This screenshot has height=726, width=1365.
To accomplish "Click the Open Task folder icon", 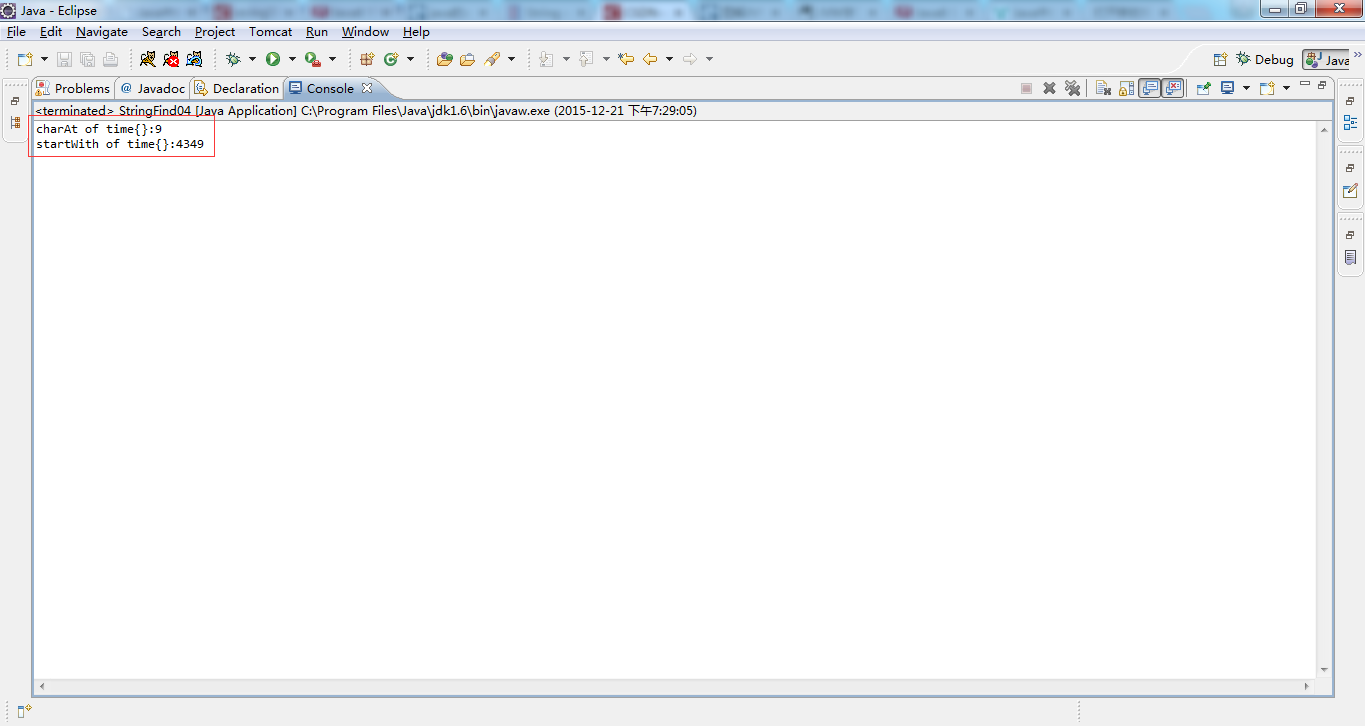I will click(x=467, y=59).
